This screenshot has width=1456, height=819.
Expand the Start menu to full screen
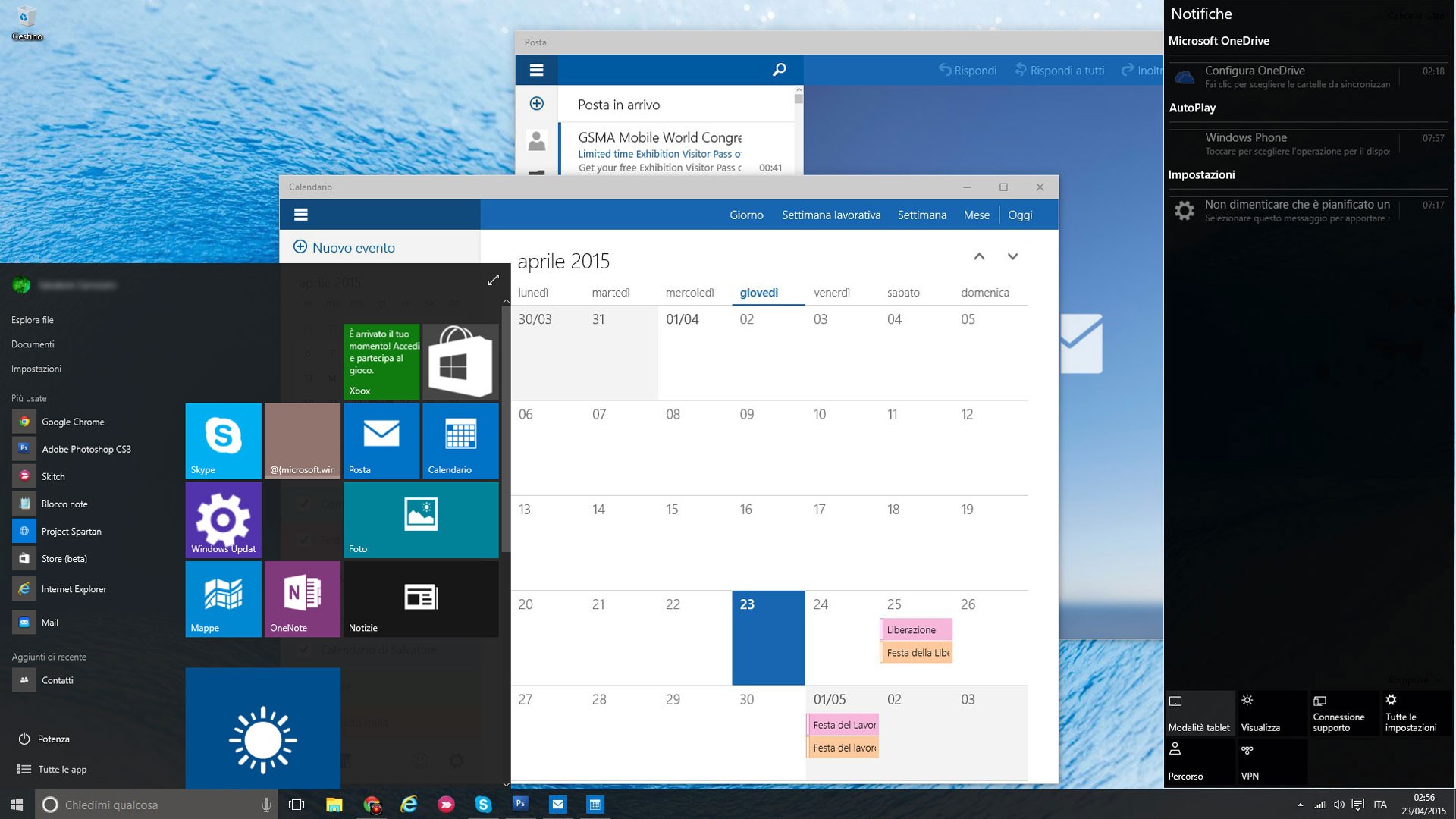(x=493, y=280)
